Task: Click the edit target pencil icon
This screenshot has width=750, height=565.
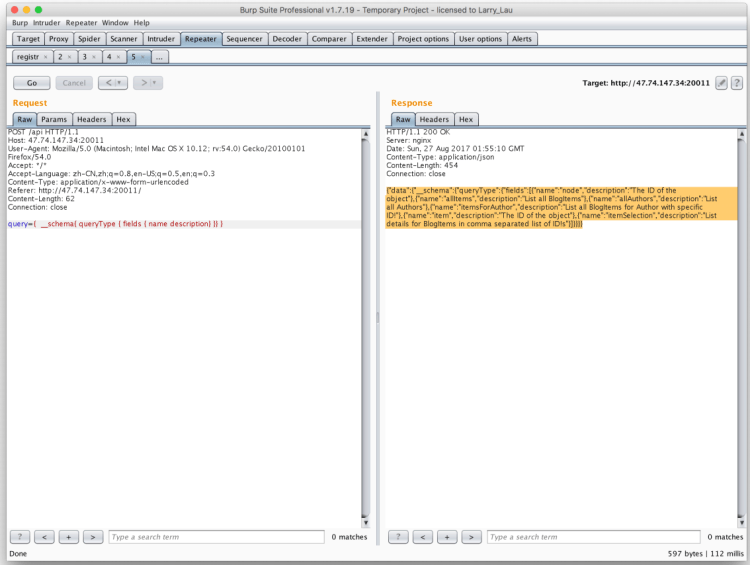Action: coord(722,83)
